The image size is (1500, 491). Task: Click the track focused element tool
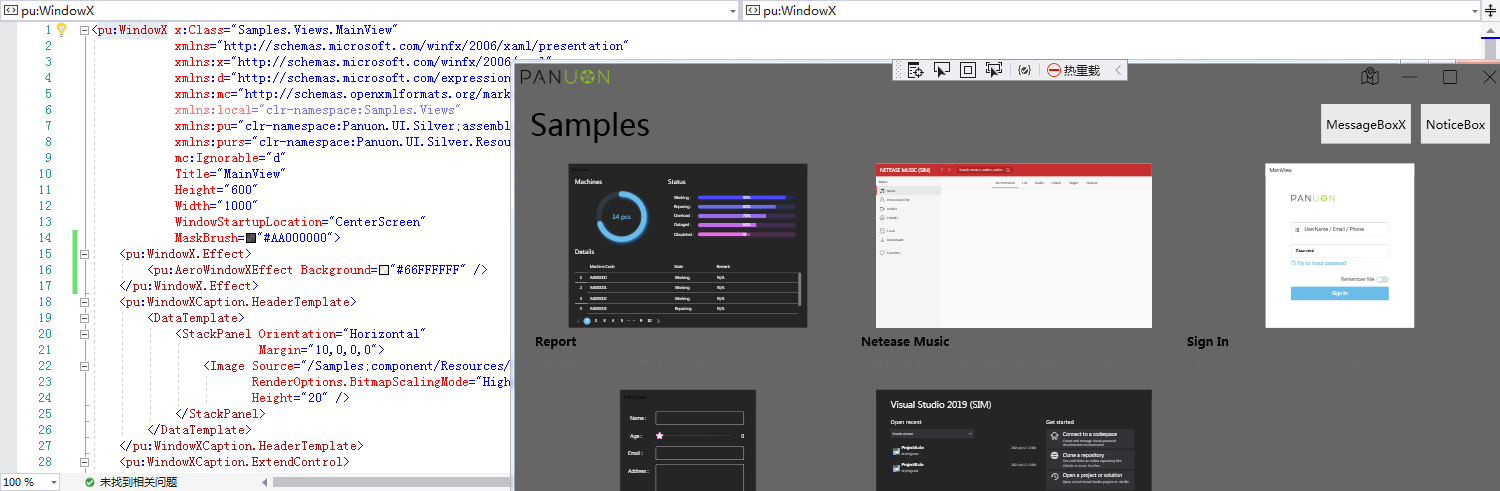993,70
